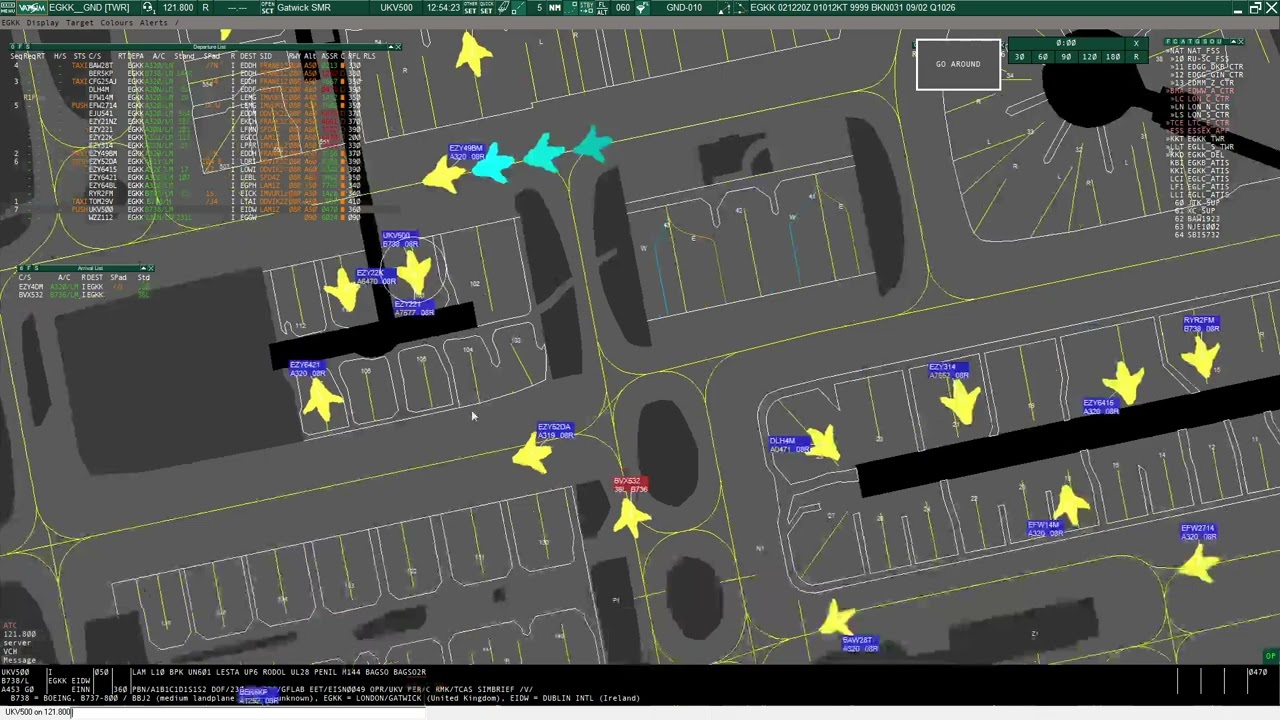Screen dimensions: 1280x720
Task: Select aircraft DLH4M on stand
Action: [822, 444]
